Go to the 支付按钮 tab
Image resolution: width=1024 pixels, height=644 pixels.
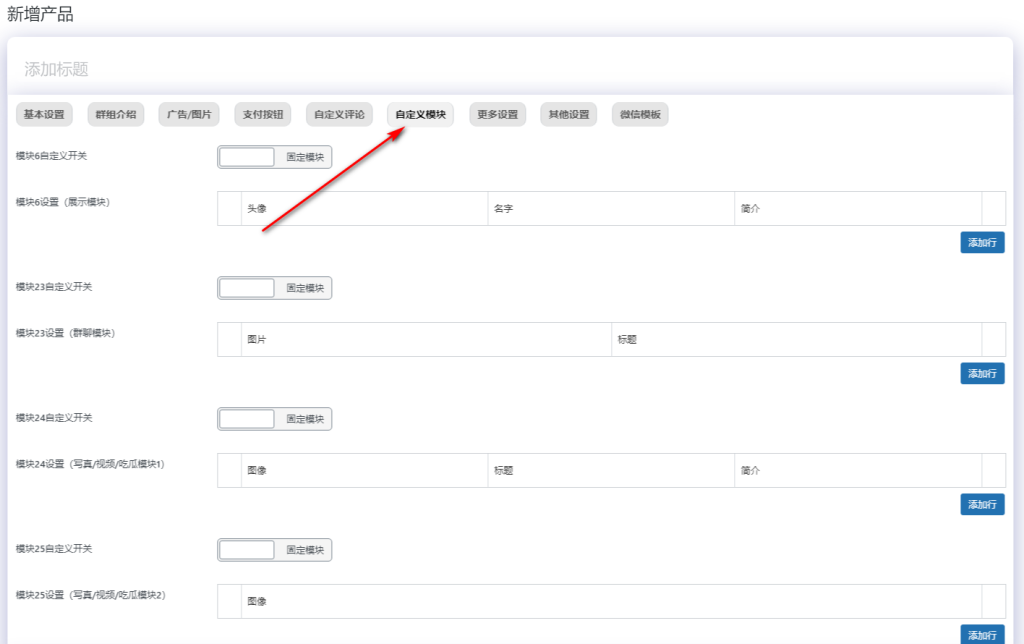(263, 115)
